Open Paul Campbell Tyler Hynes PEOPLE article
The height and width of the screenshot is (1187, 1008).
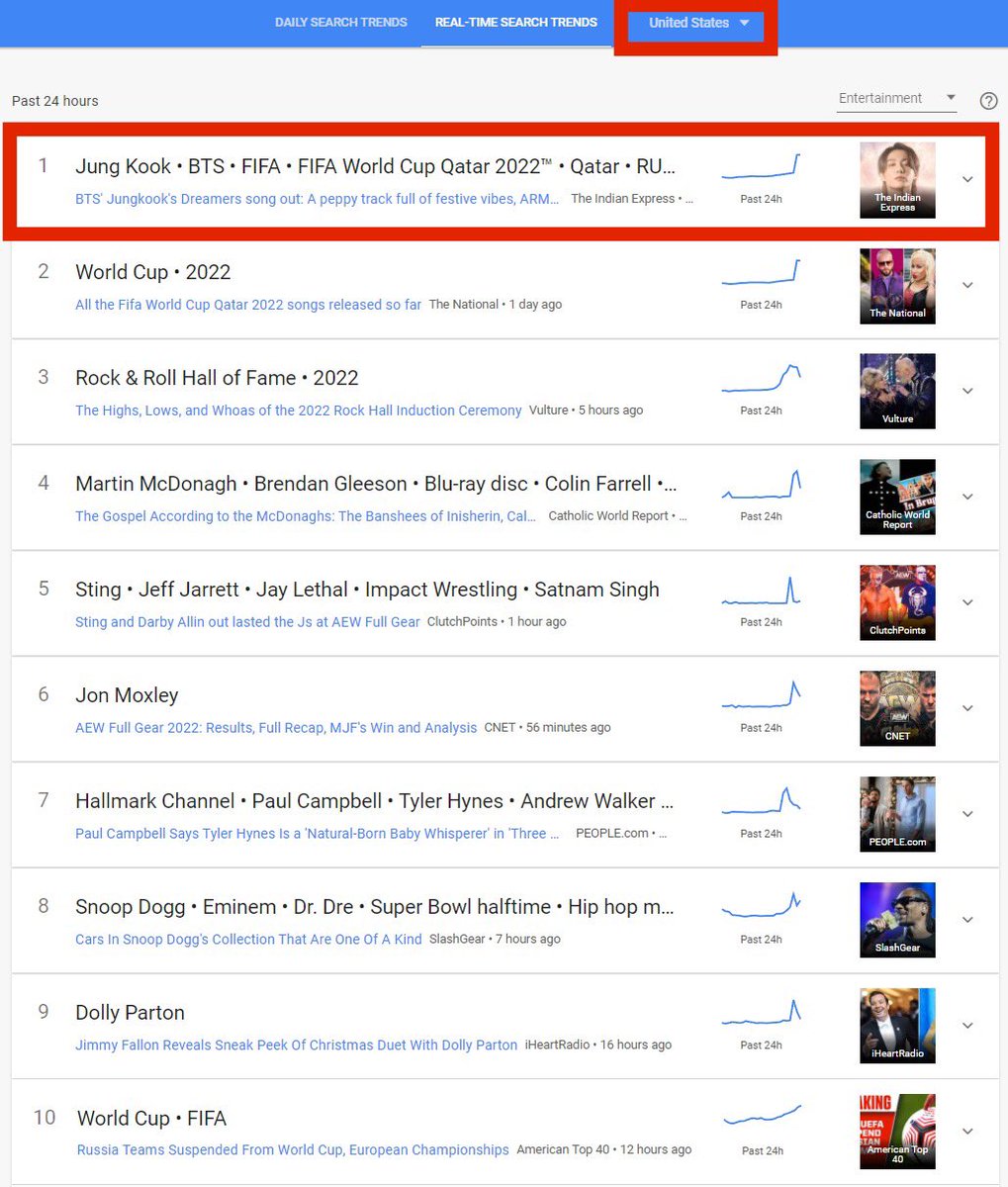tap(318, 834)
